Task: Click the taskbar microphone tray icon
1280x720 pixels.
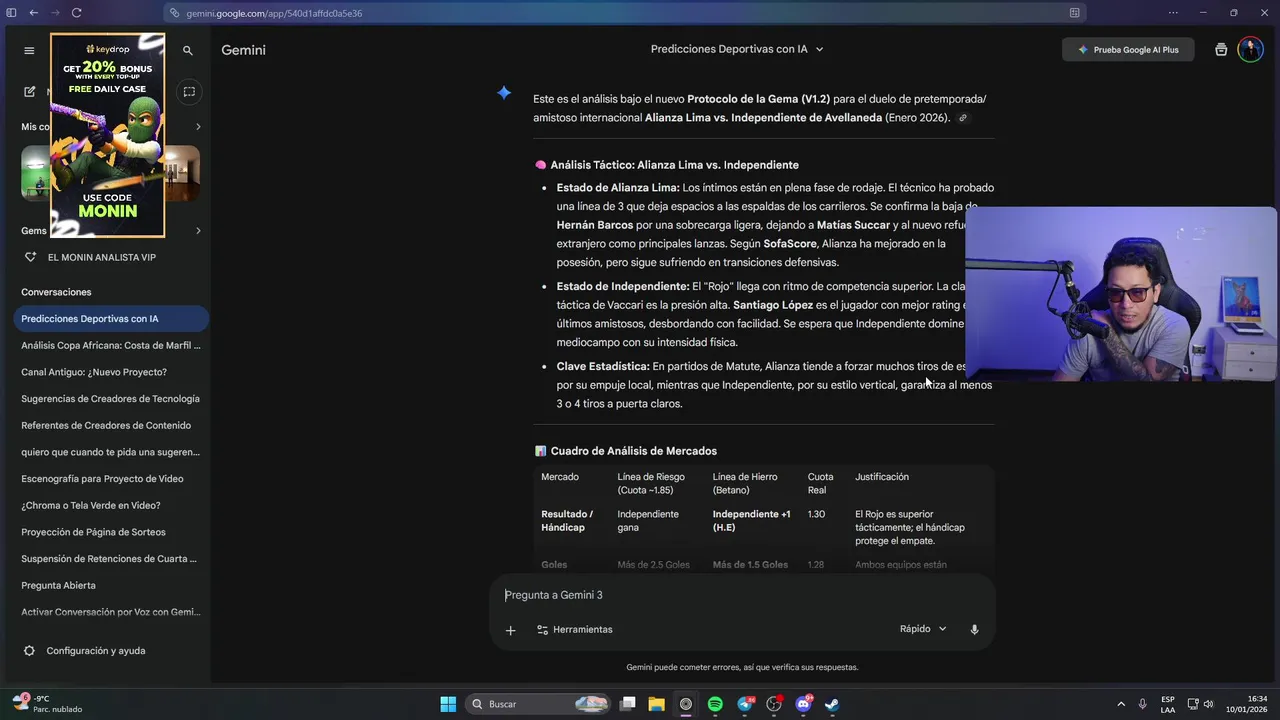Action: 1142,704
